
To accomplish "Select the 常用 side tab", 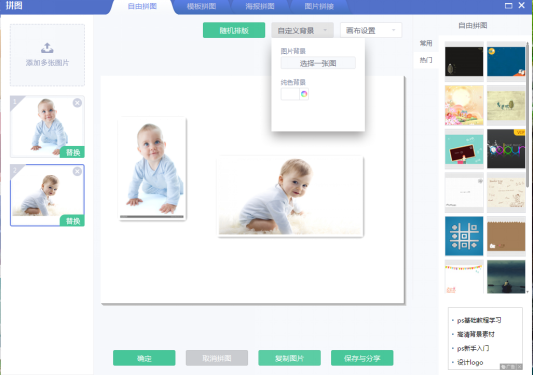I will (426, 43).
